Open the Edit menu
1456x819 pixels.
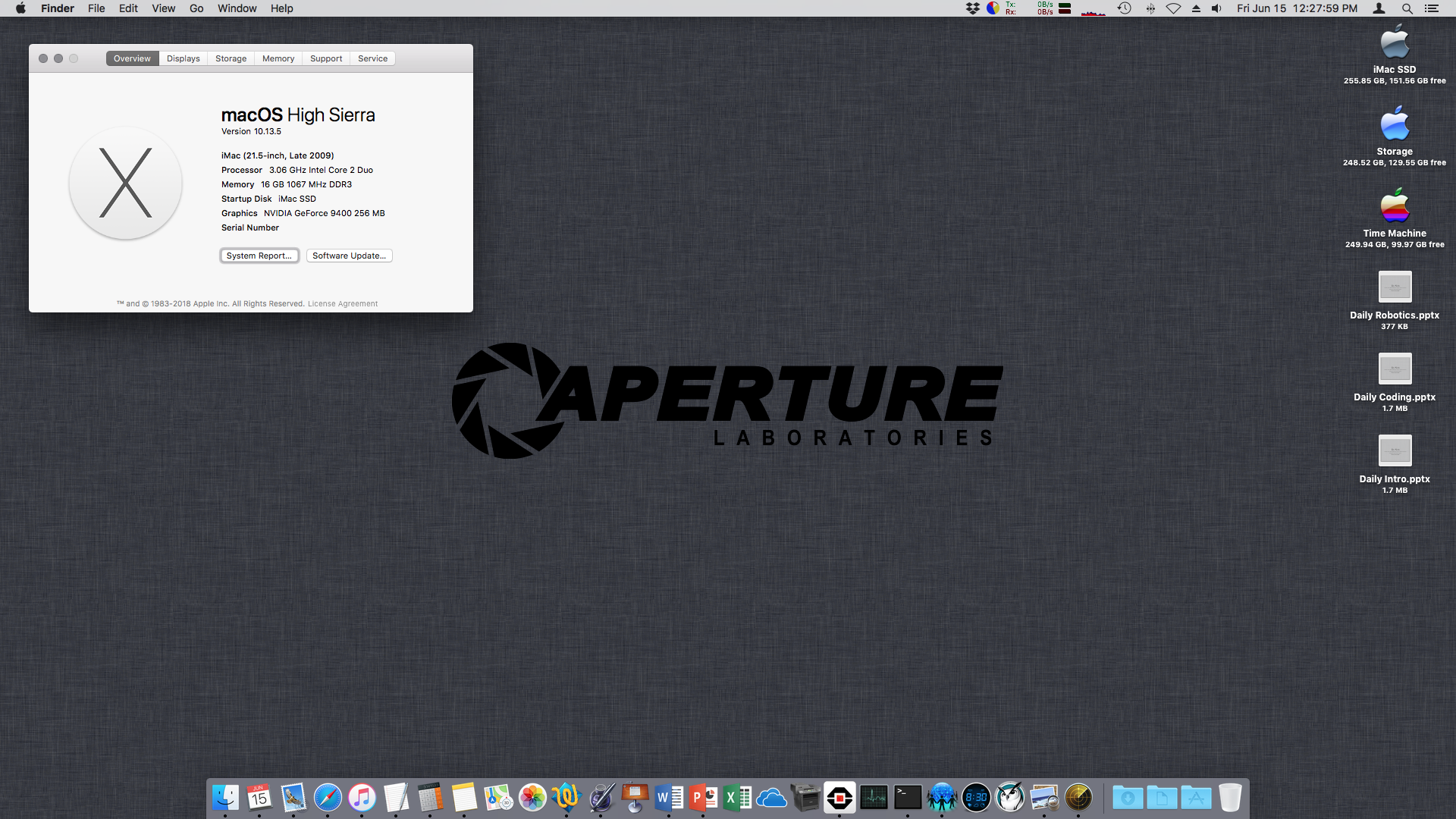point(128,8)
